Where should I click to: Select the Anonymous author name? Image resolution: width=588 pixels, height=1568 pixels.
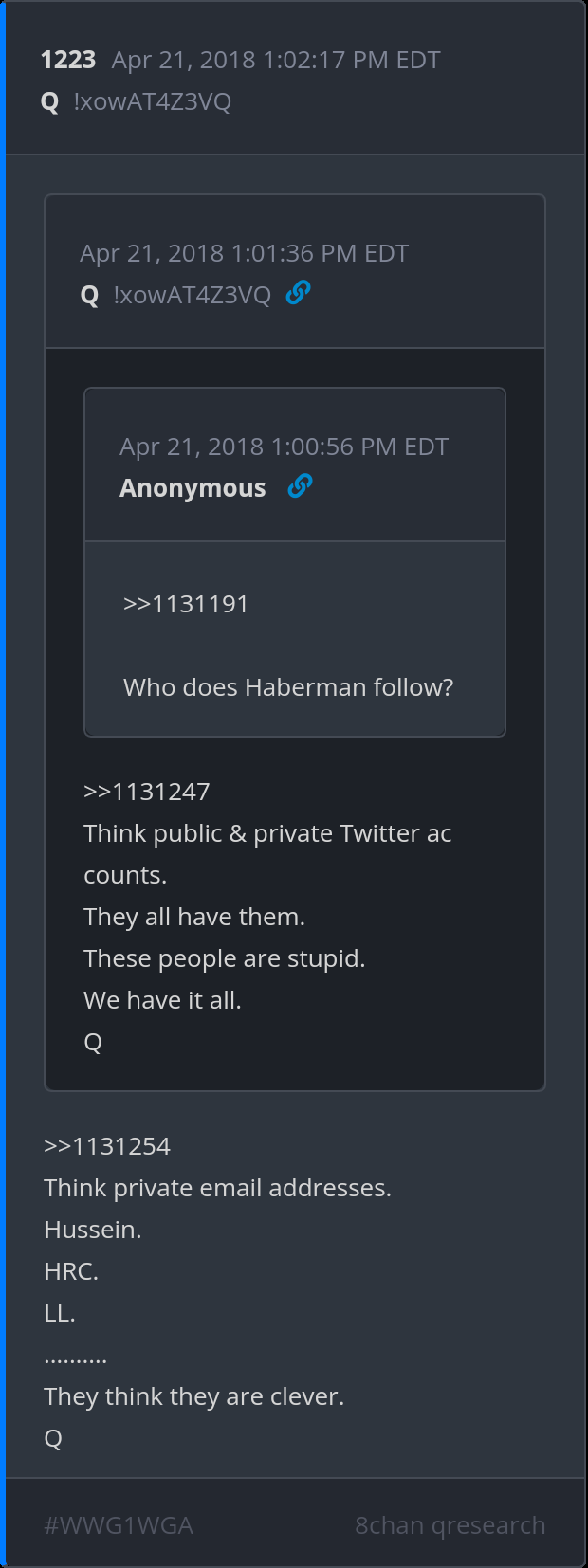coord(193,488)
